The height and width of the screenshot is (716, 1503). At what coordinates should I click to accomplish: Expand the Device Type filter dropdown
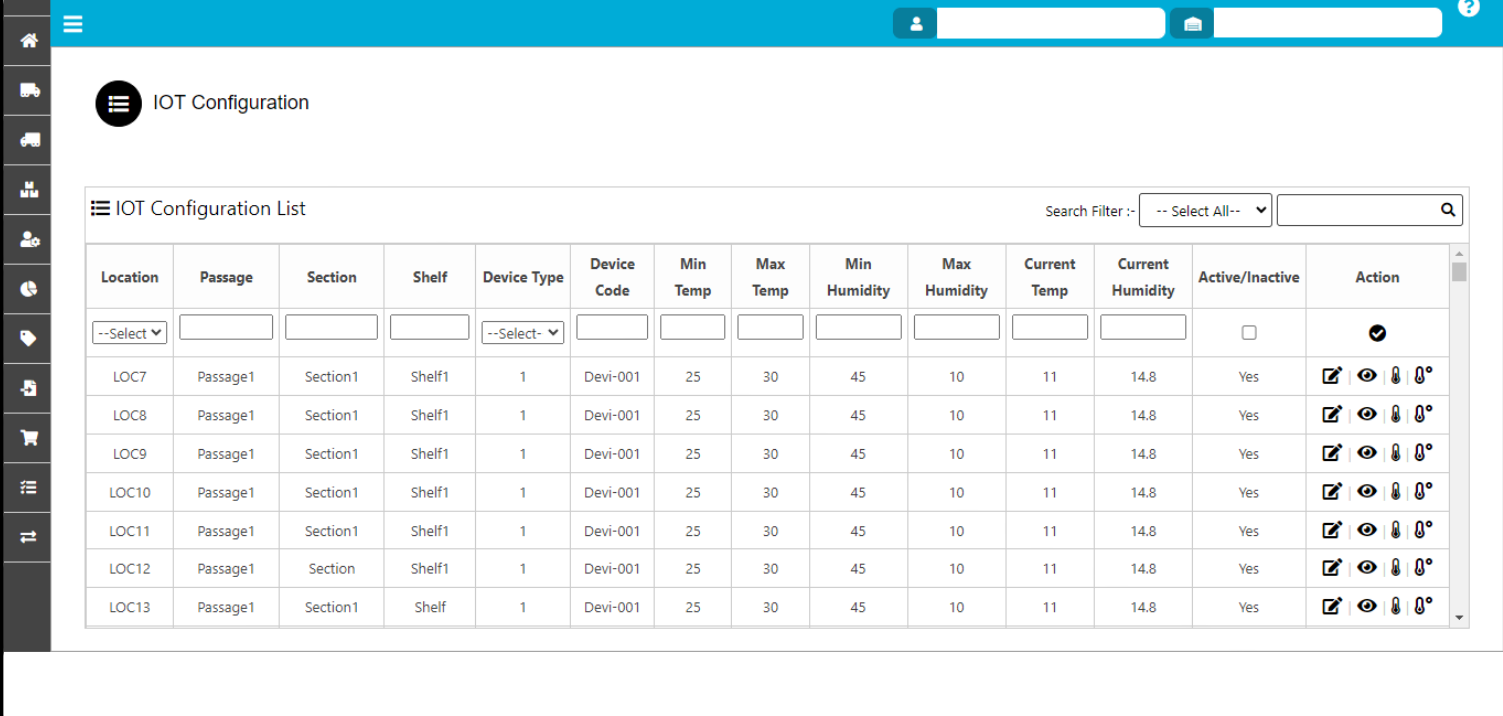tap(522, 334)
